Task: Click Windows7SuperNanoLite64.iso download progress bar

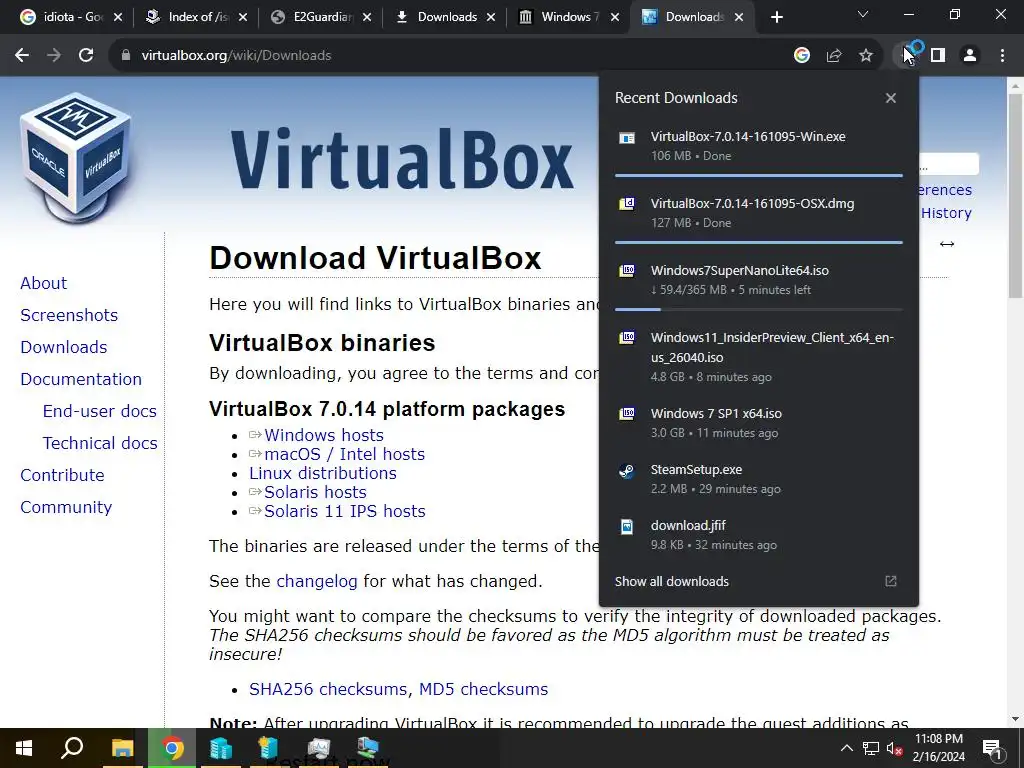Action: [759, 310]
